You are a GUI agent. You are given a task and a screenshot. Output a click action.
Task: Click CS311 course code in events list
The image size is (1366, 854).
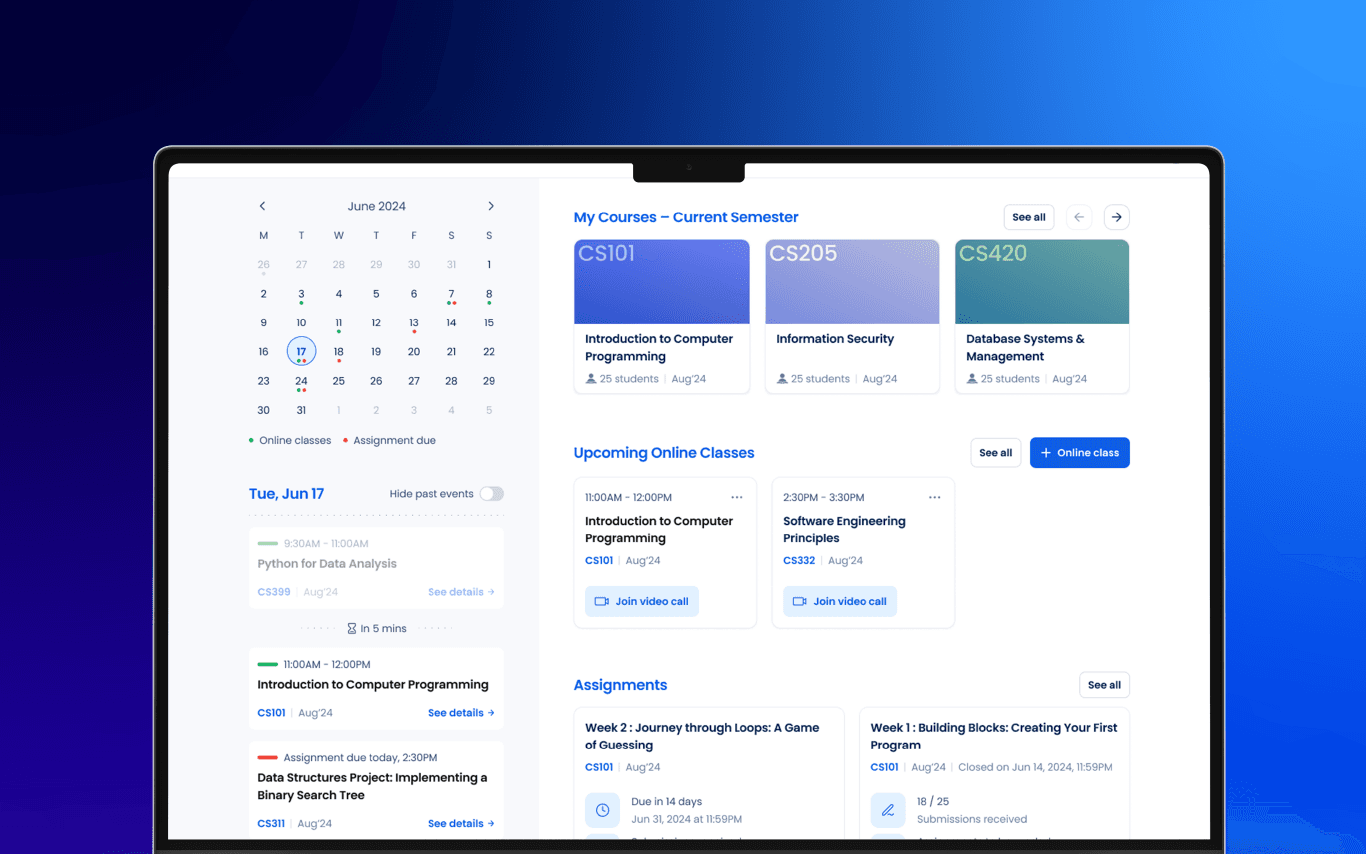pos(271,824)
